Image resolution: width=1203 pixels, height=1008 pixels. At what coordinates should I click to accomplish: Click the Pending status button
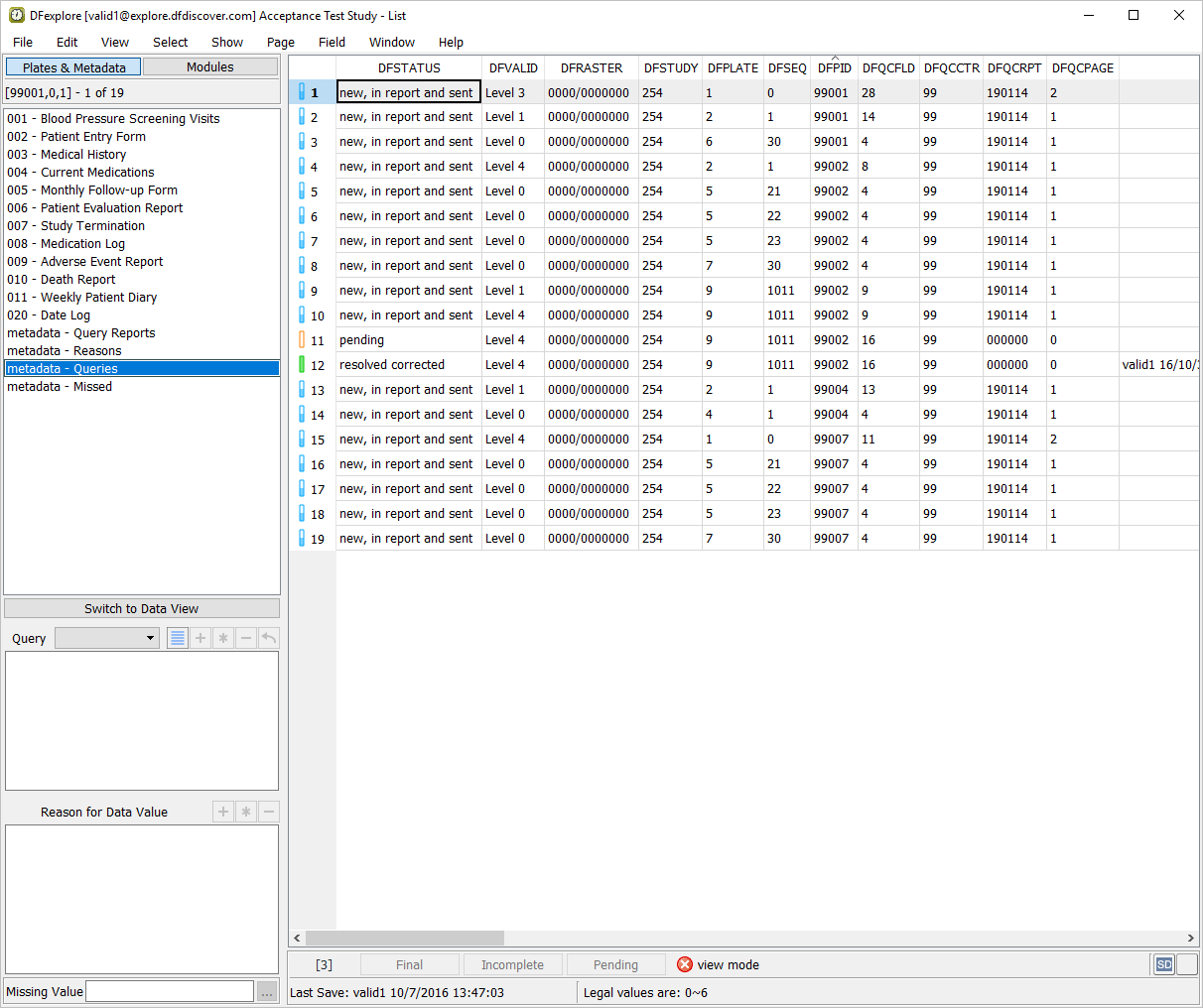[615, 964]
